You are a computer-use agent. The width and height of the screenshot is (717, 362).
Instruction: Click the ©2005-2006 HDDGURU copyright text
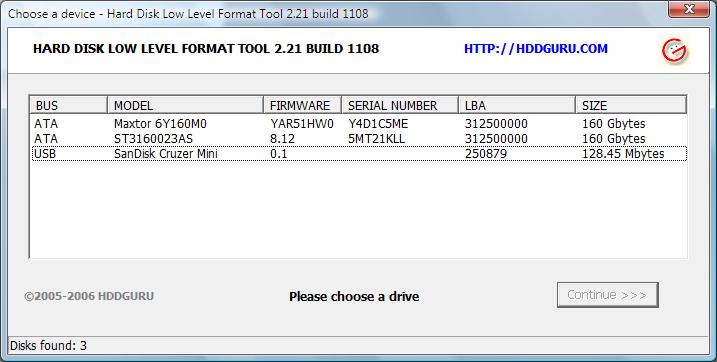[89, 296]
